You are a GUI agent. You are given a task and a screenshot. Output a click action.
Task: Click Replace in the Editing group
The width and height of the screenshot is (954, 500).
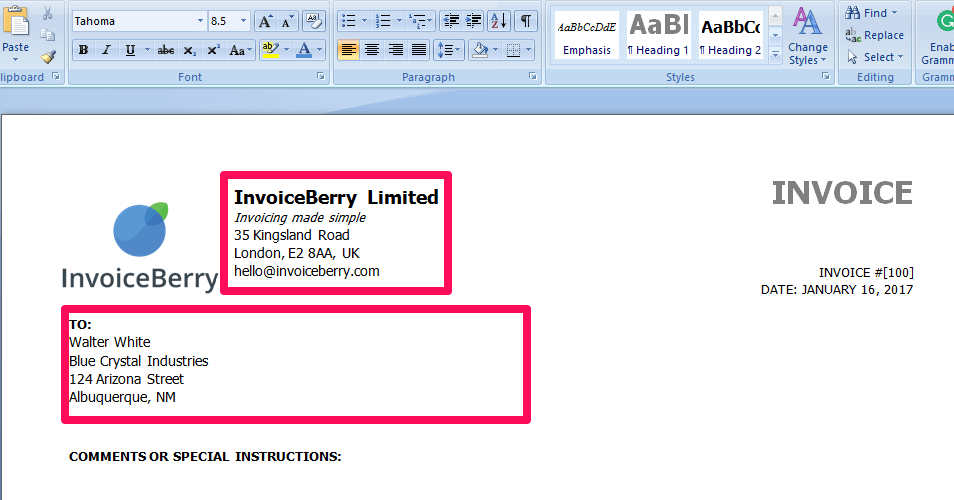tap(875, 35)
